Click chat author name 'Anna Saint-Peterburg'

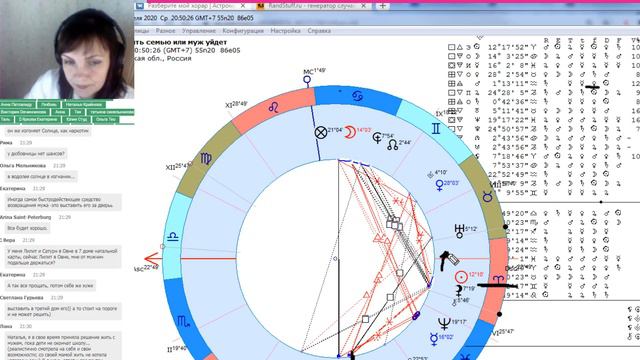(x=26, y=217)
